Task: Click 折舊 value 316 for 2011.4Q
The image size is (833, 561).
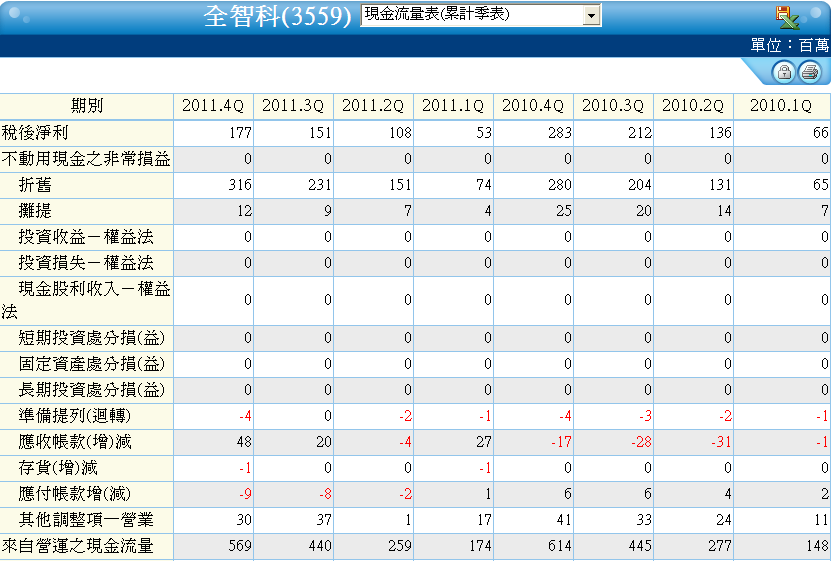Action: (x=240, y=185)
